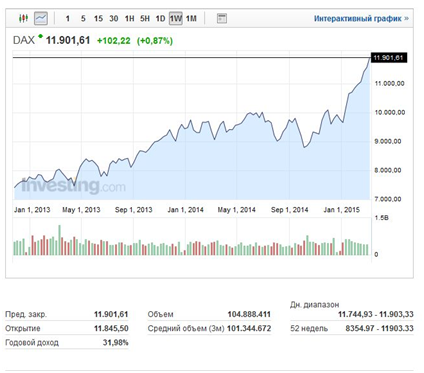The width and height of the screenshot is (424, 373).
Task: Click the 11.901,61 current price label
Action: pos(389,58)
